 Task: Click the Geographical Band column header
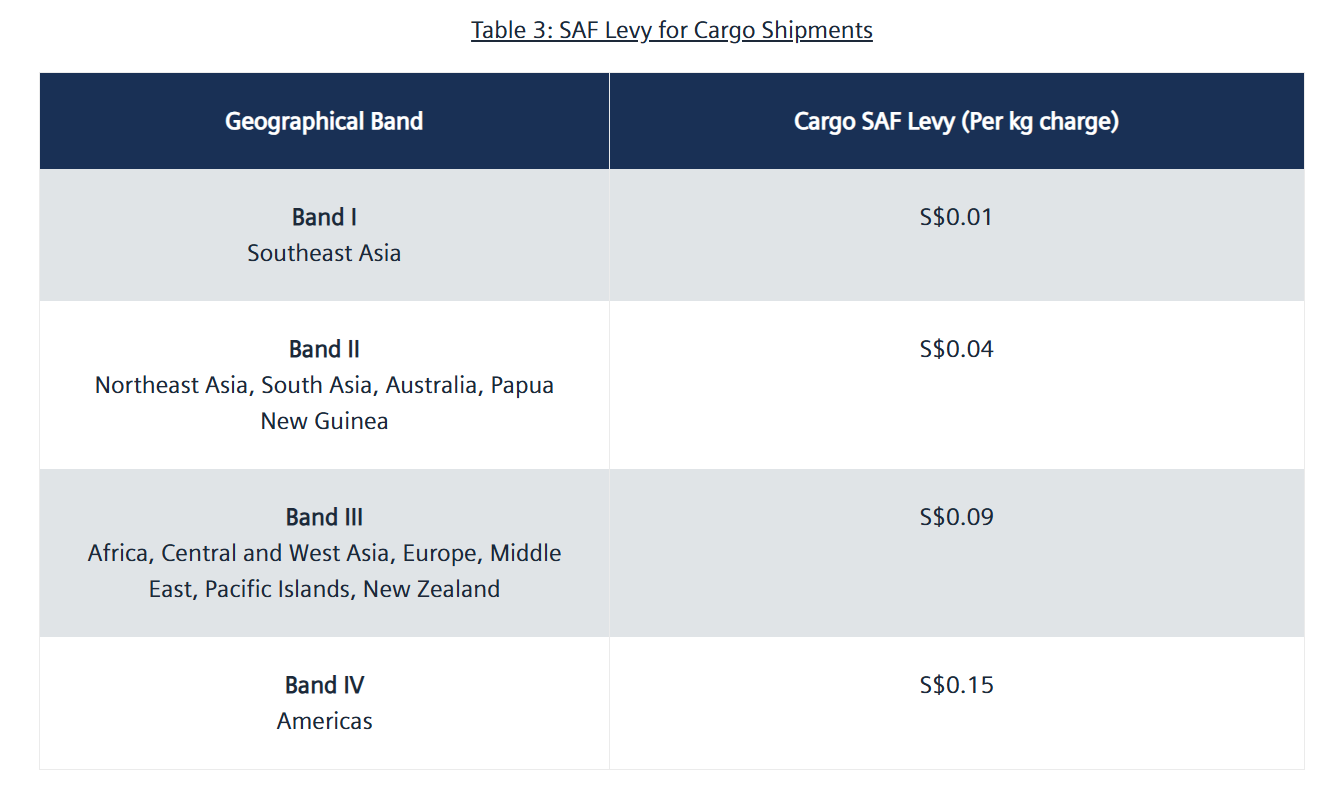[324, 121]
